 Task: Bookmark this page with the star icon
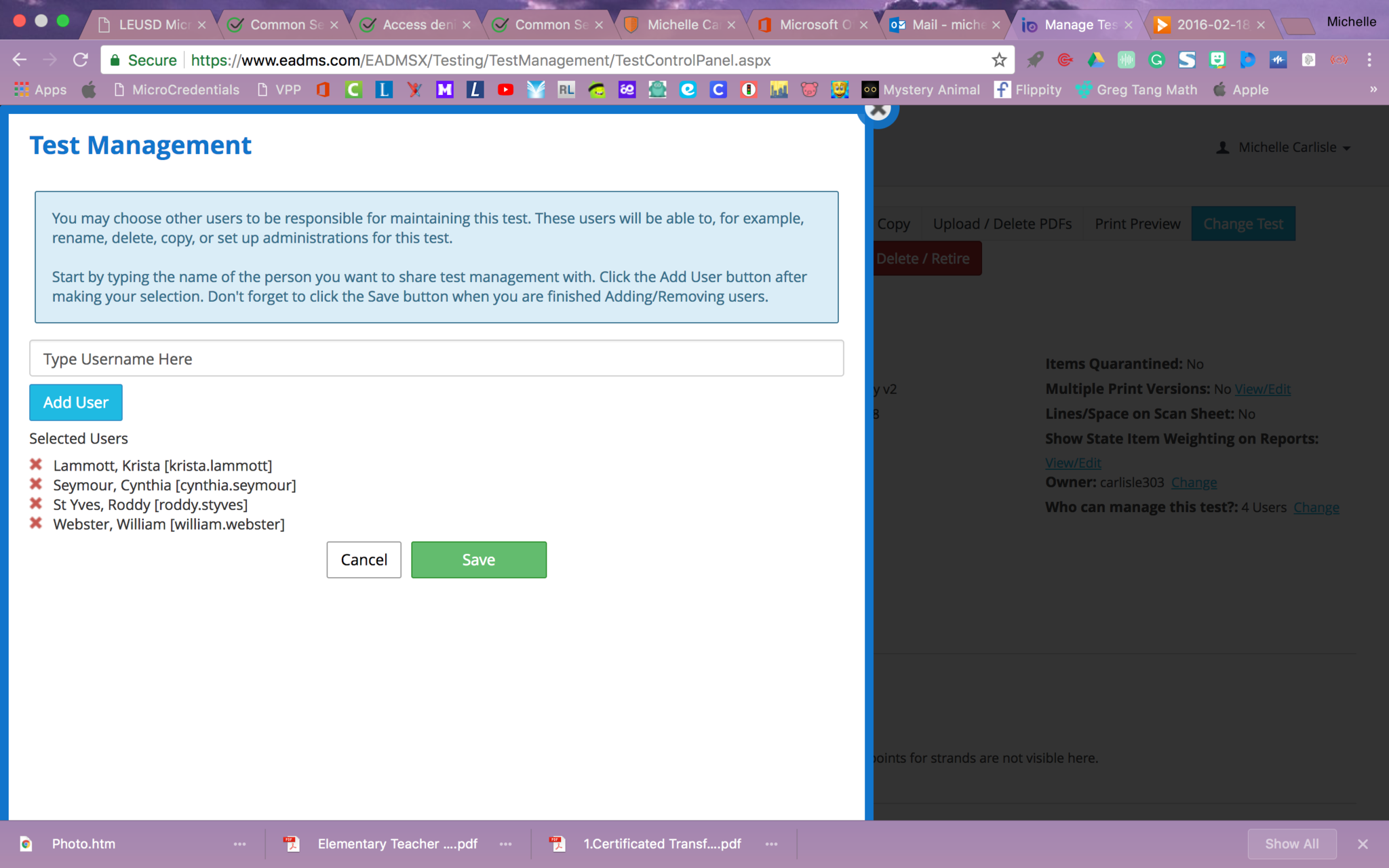click(999, 60)
